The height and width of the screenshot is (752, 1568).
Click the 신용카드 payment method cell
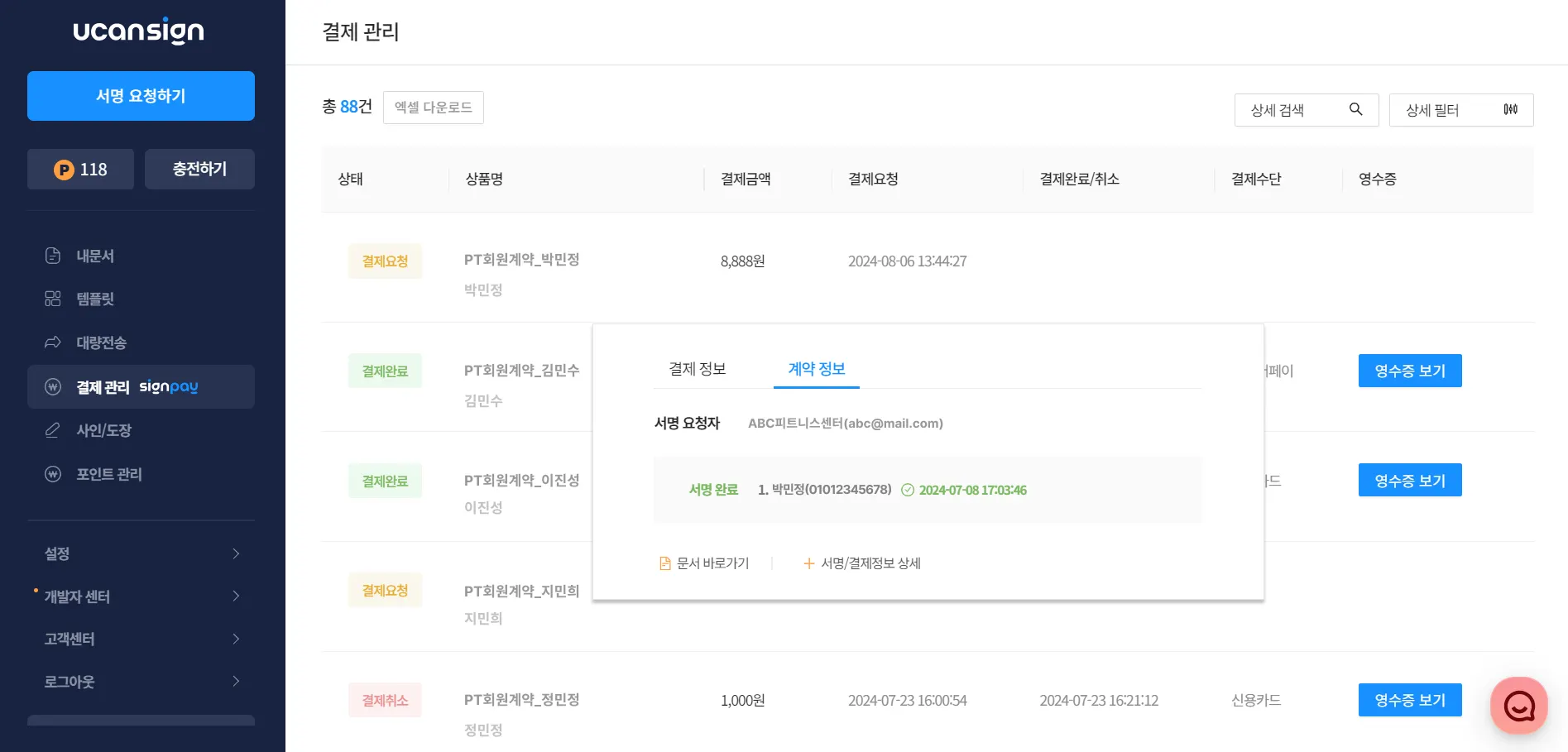tap(1256, 701)
